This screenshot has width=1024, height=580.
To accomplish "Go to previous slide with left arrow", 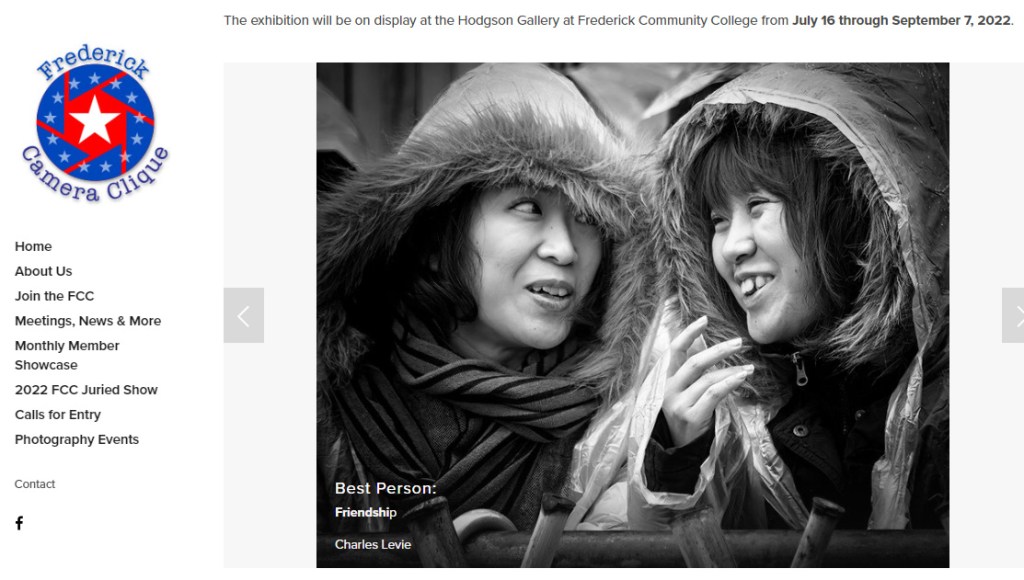I will [244, 315].
